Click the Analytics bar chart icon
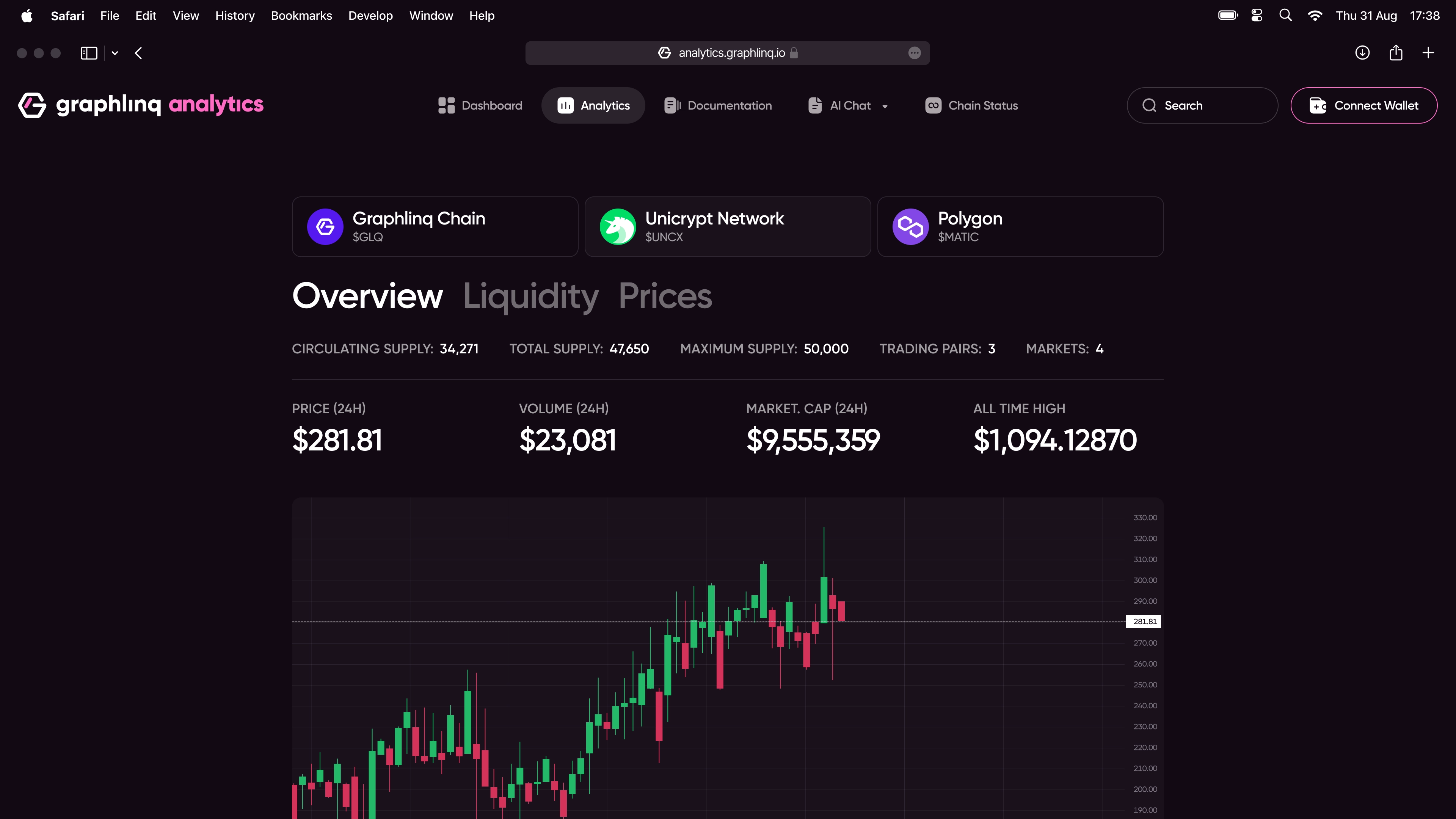The image size is (1456, 819). [566, 105]
